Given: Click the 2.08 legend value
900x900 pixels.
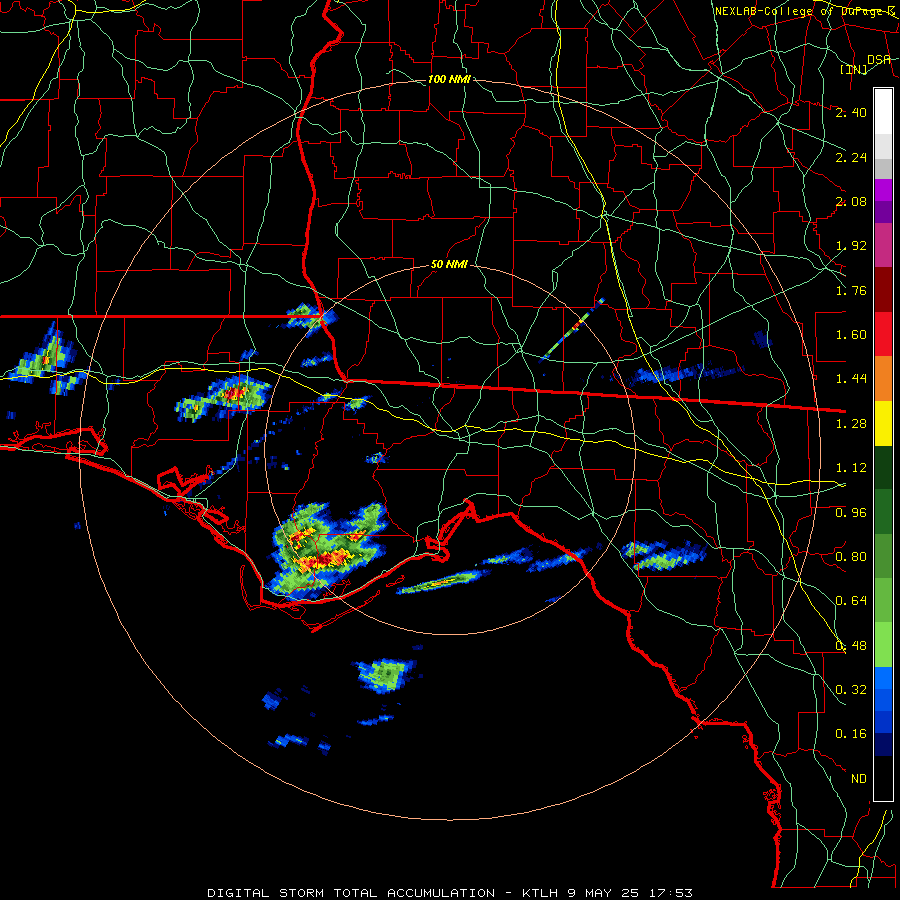Looking at the screenshot, I should [851, 201].
